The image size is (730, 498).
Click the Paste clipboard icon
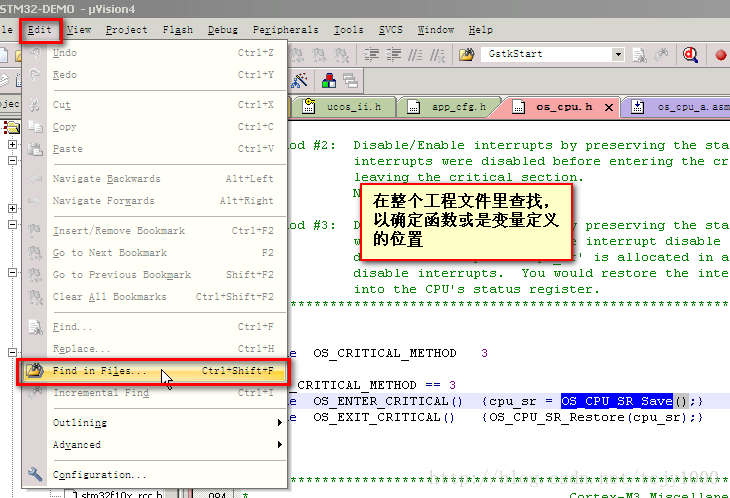click(35, 148)
